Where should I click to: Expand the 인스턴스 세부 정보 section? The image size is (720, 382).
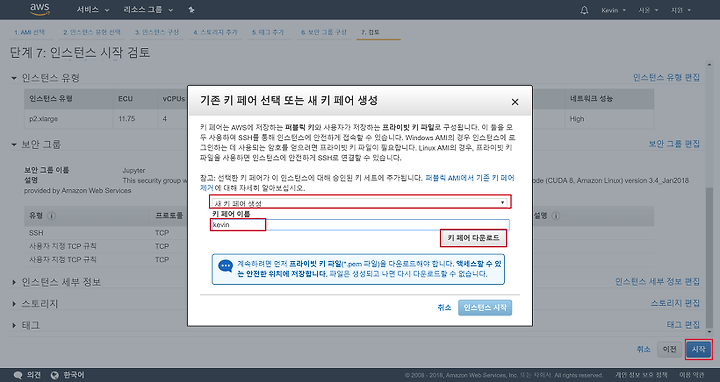pyautogui.click(x=14, y=282)
